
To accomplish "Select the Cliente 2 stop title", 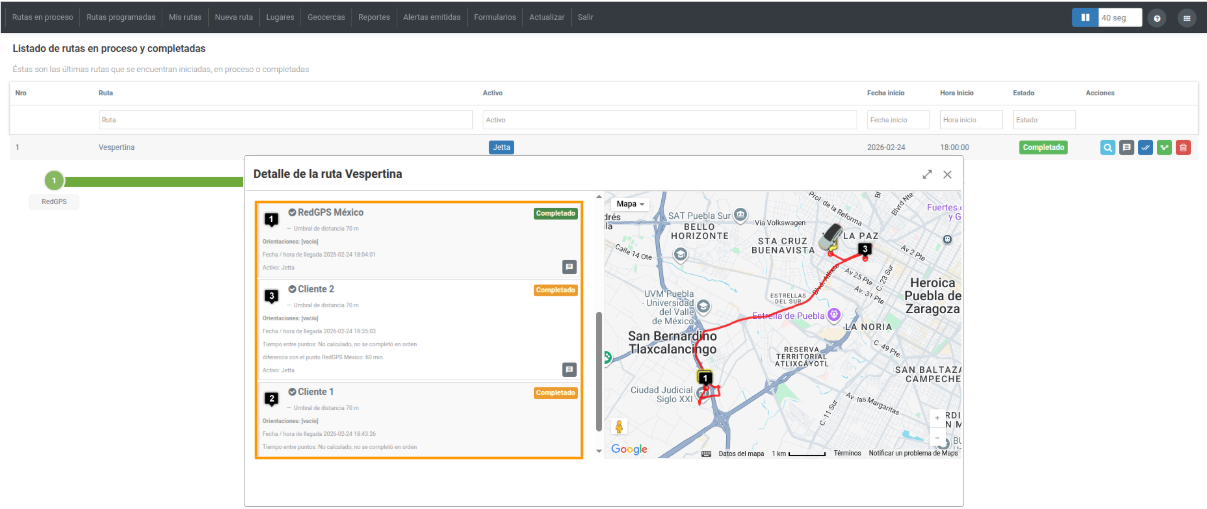I will (316, 289).
